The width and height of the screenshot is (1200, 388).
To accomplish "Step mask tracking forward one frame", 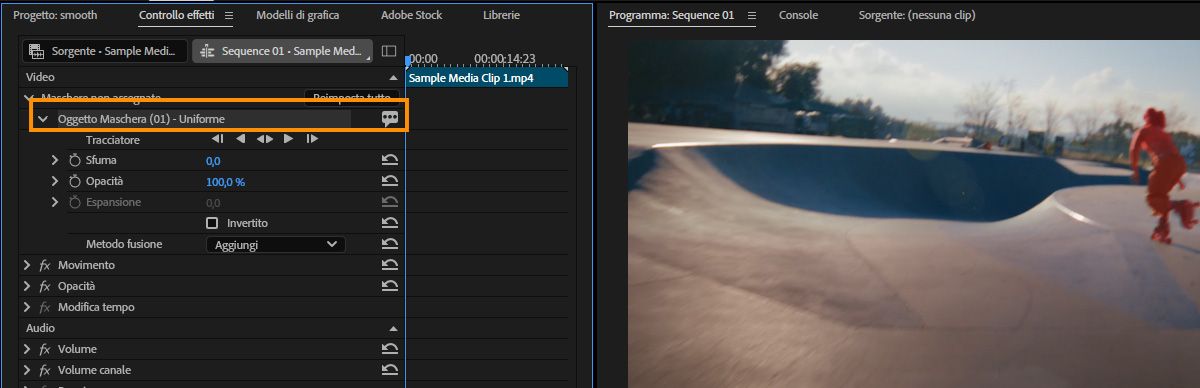I will coord(312,139).
